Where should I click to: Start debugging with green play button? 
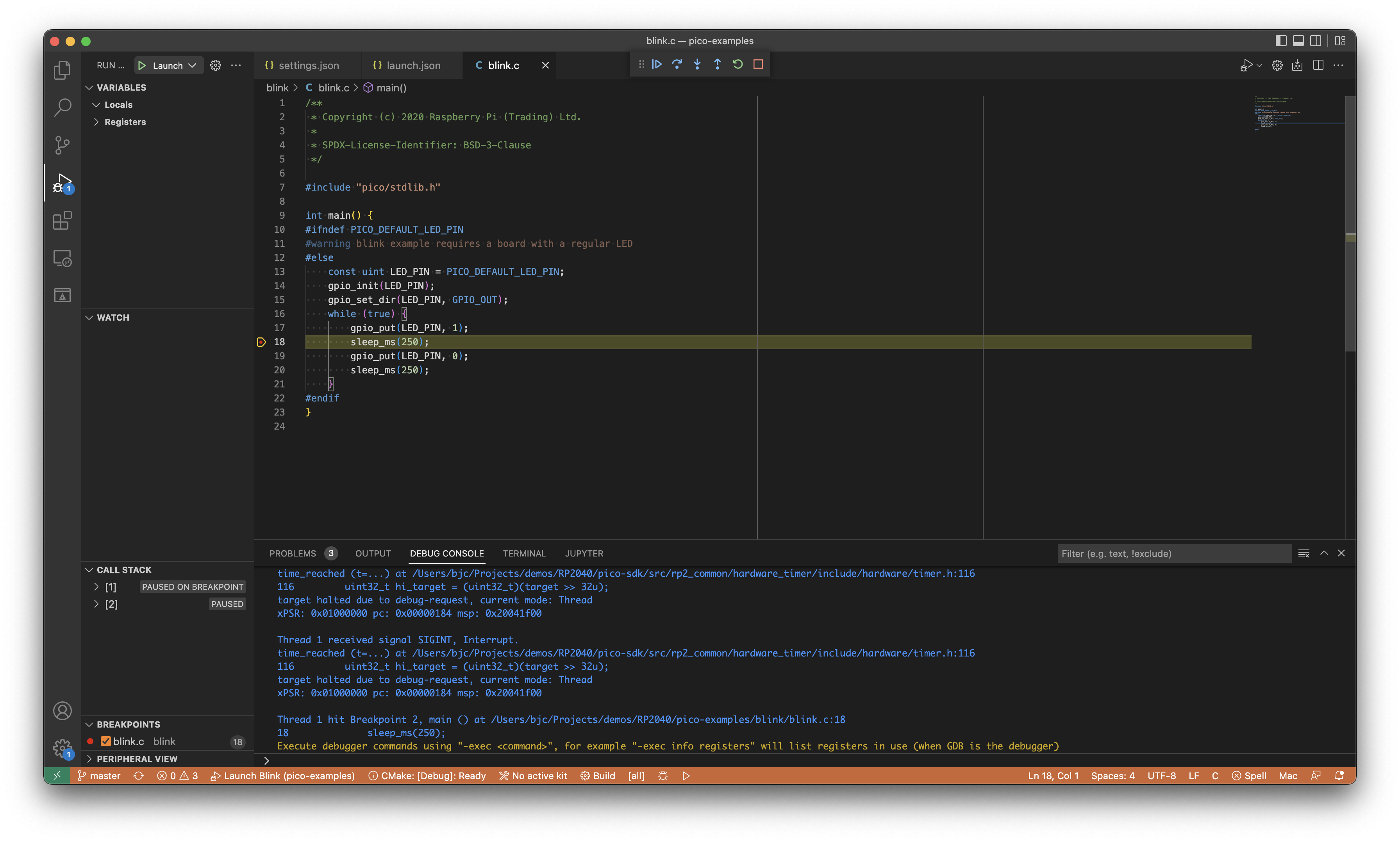click(142, 66)
